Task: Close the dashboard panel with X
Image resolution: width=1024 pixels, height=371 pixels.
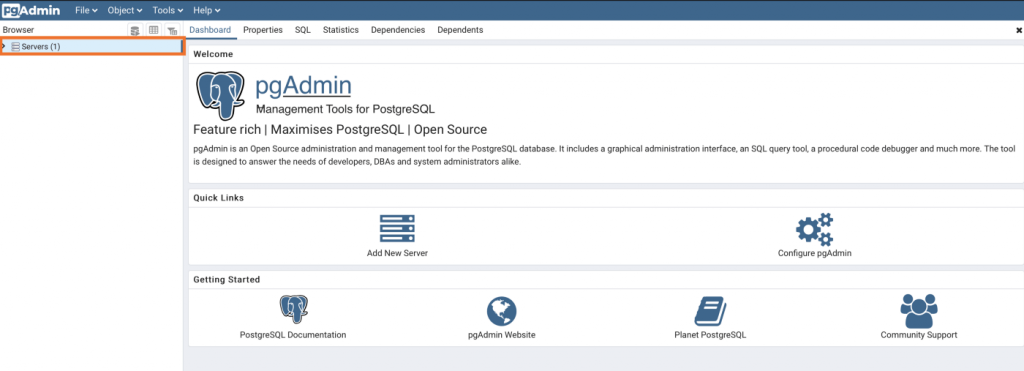Action: click(x=1019, y=31)
